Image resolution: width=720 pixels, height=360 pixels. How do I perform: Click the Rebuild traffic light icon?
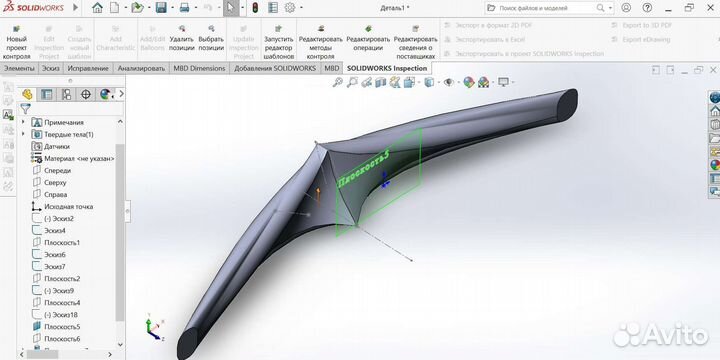tap(255, 8)
